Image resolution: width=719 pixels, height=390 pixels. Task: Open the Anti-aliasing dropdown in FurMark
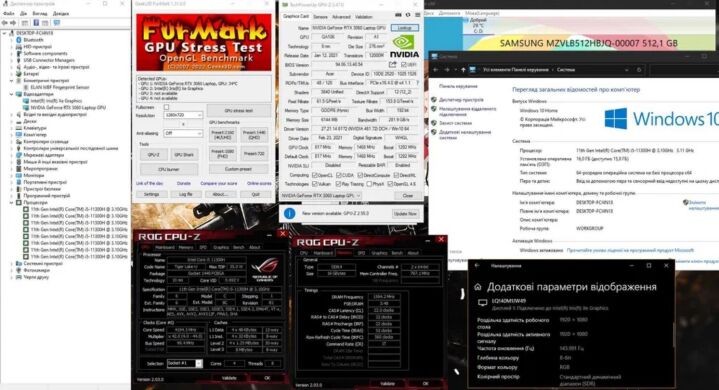(183, 133)
